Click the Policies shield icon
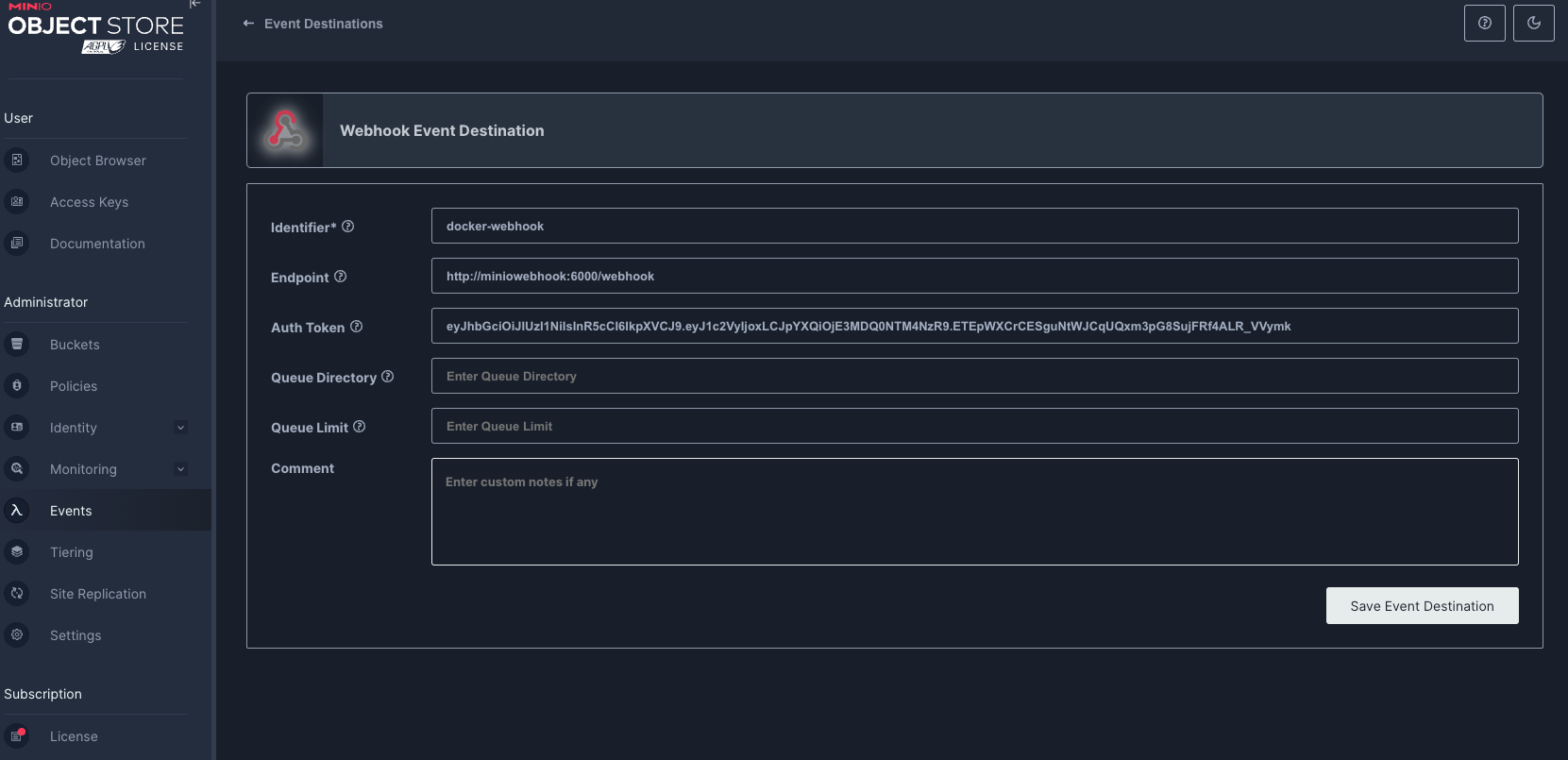Viewport: 1568px width, 760px height. click(x=17, y=385)
